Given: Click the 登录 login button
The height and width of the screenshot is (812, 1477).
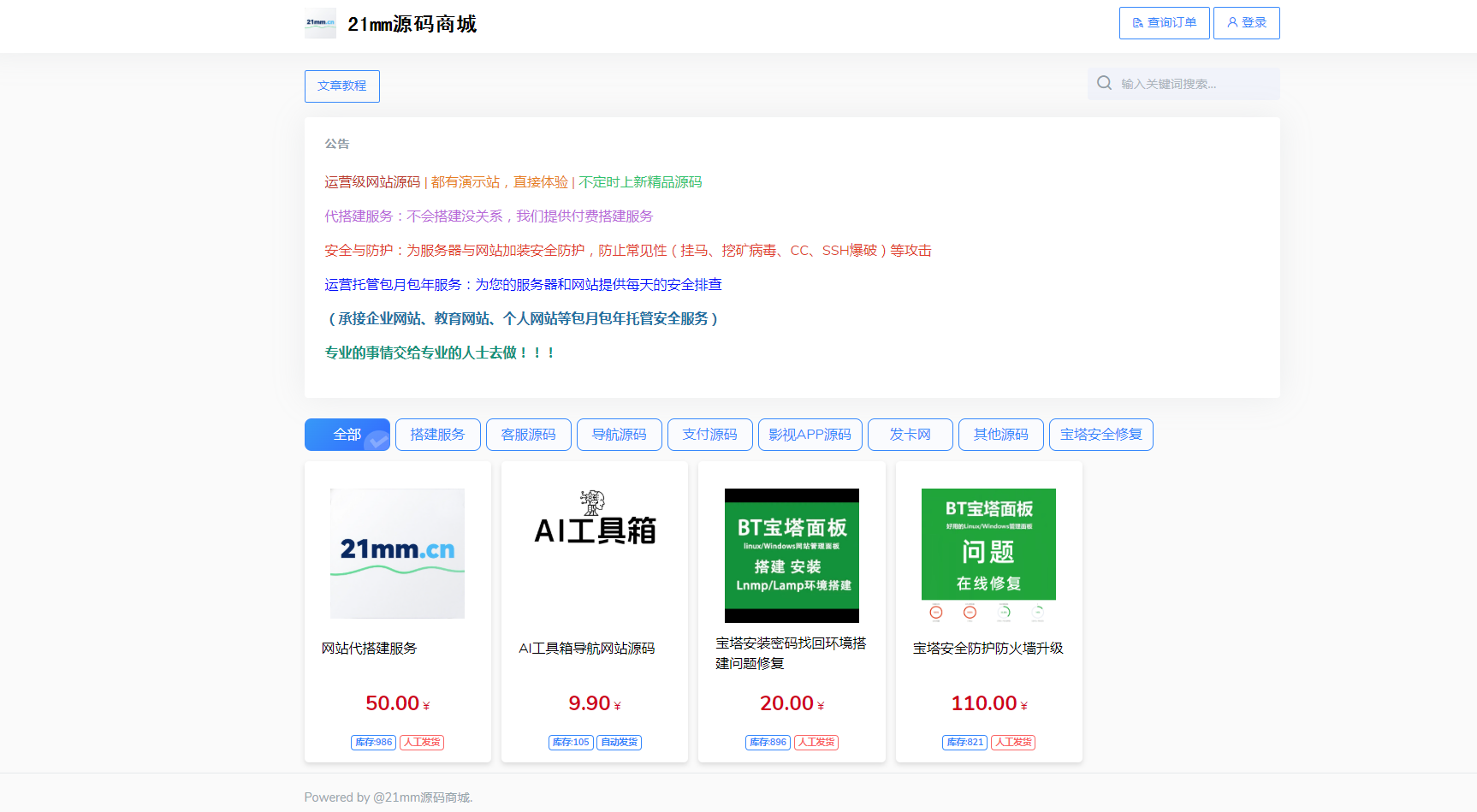Looking at the screenshot, I should coord(1246,23).
